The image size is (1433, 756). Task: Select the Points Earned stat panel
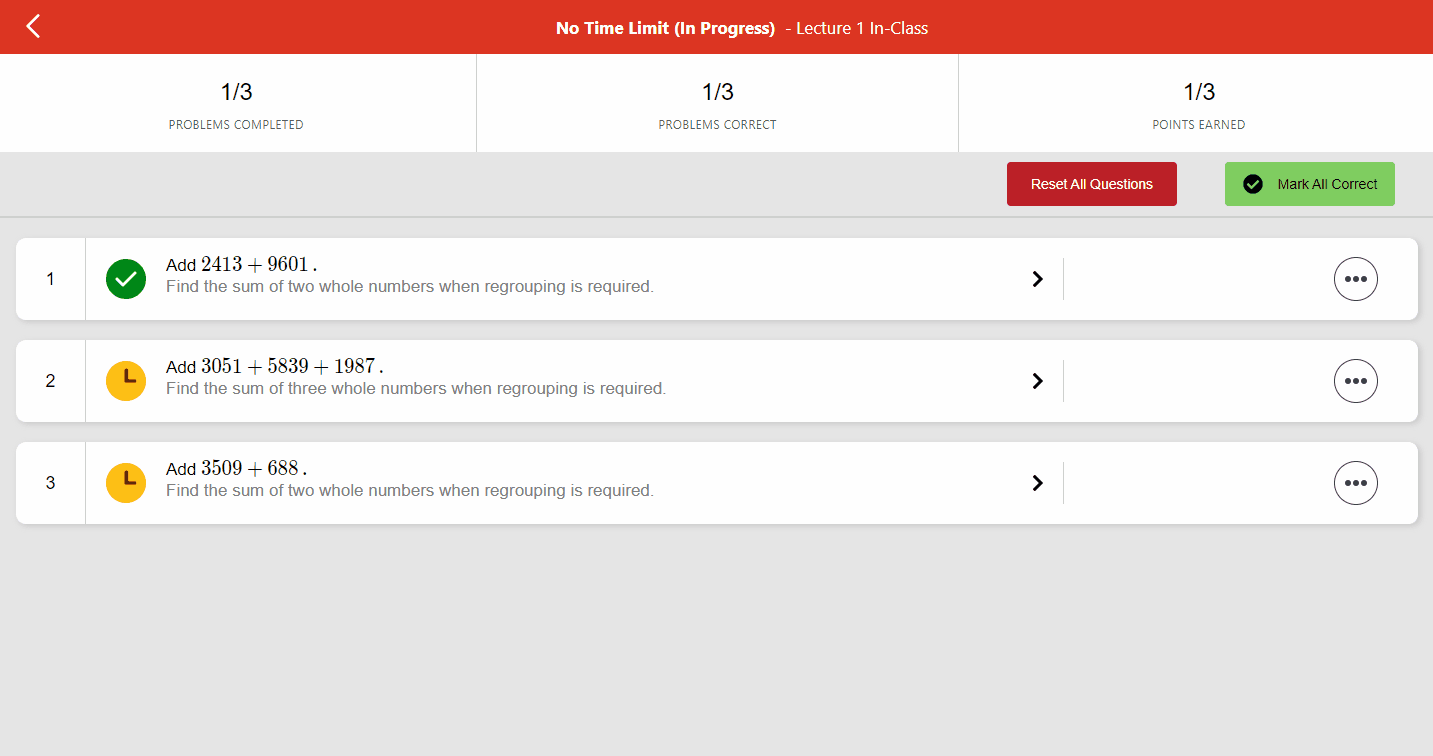pos(1198,103)
